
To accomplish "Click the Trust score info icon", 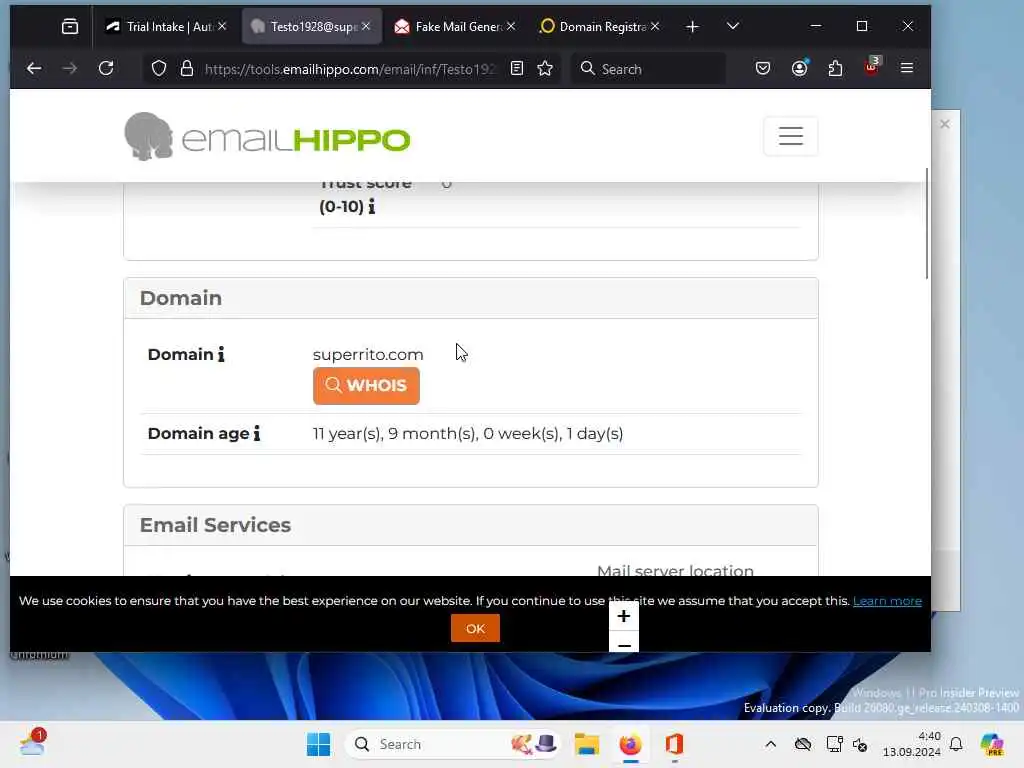I will 372,207.
